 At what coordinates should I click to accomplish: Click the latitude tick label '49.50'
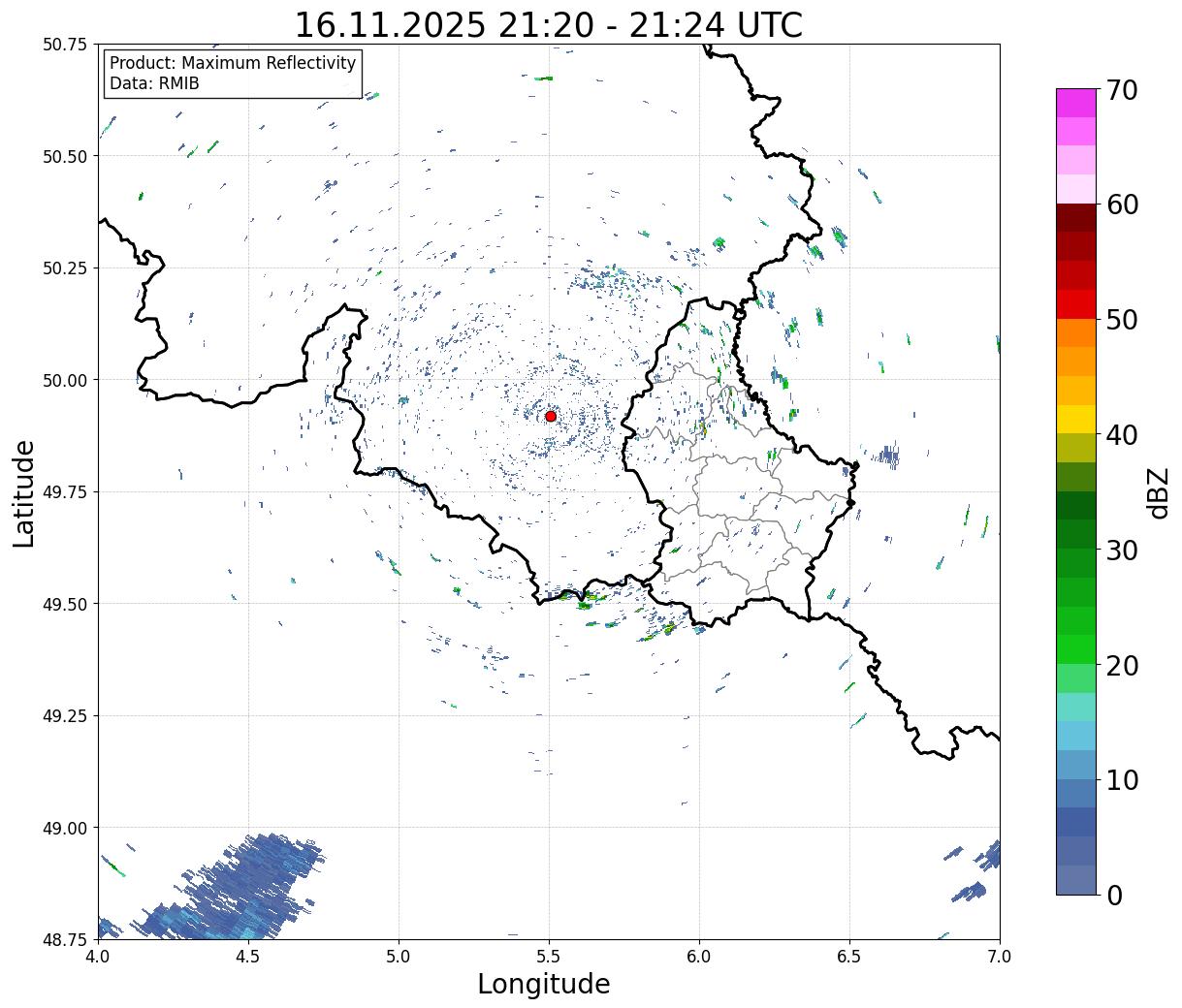(x=64, y=604)
